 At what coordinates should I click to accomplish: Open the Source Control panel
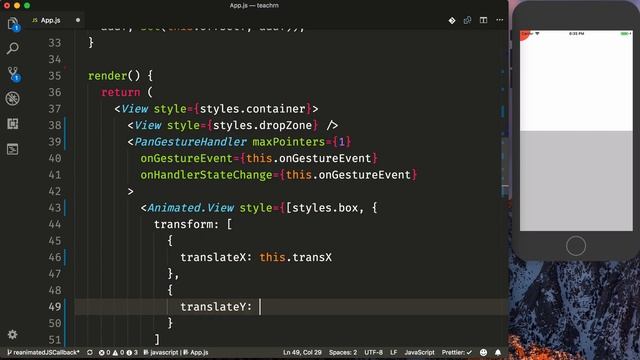tap(13, 73)
